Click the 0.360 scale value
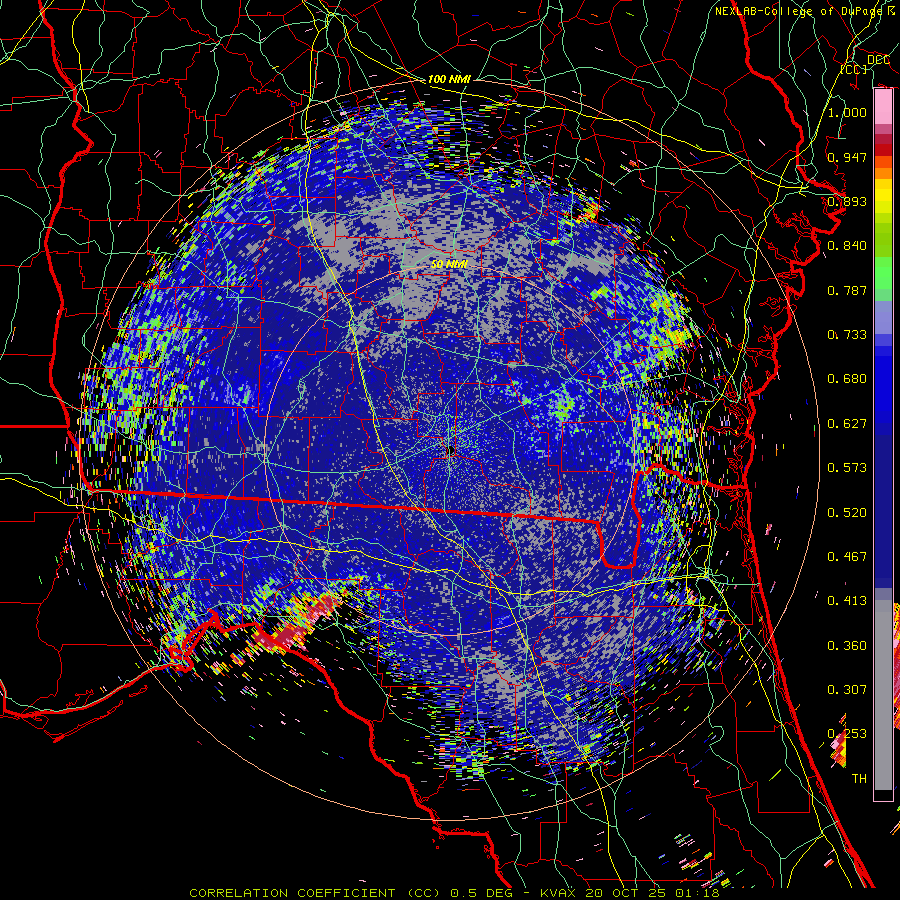Screen dimensions: 900x900 pos(847,646)
